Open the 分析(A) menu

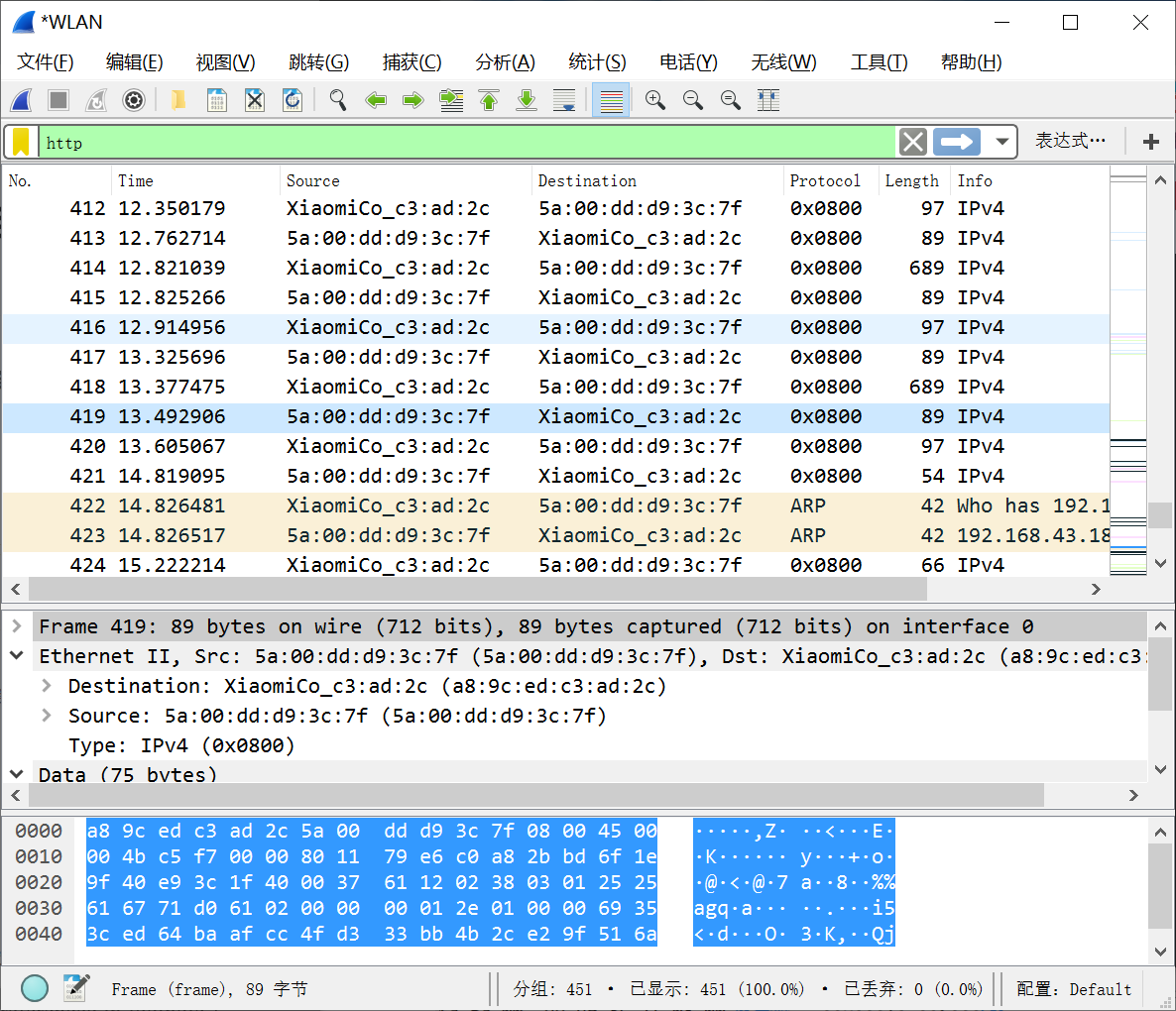[505, 62]
